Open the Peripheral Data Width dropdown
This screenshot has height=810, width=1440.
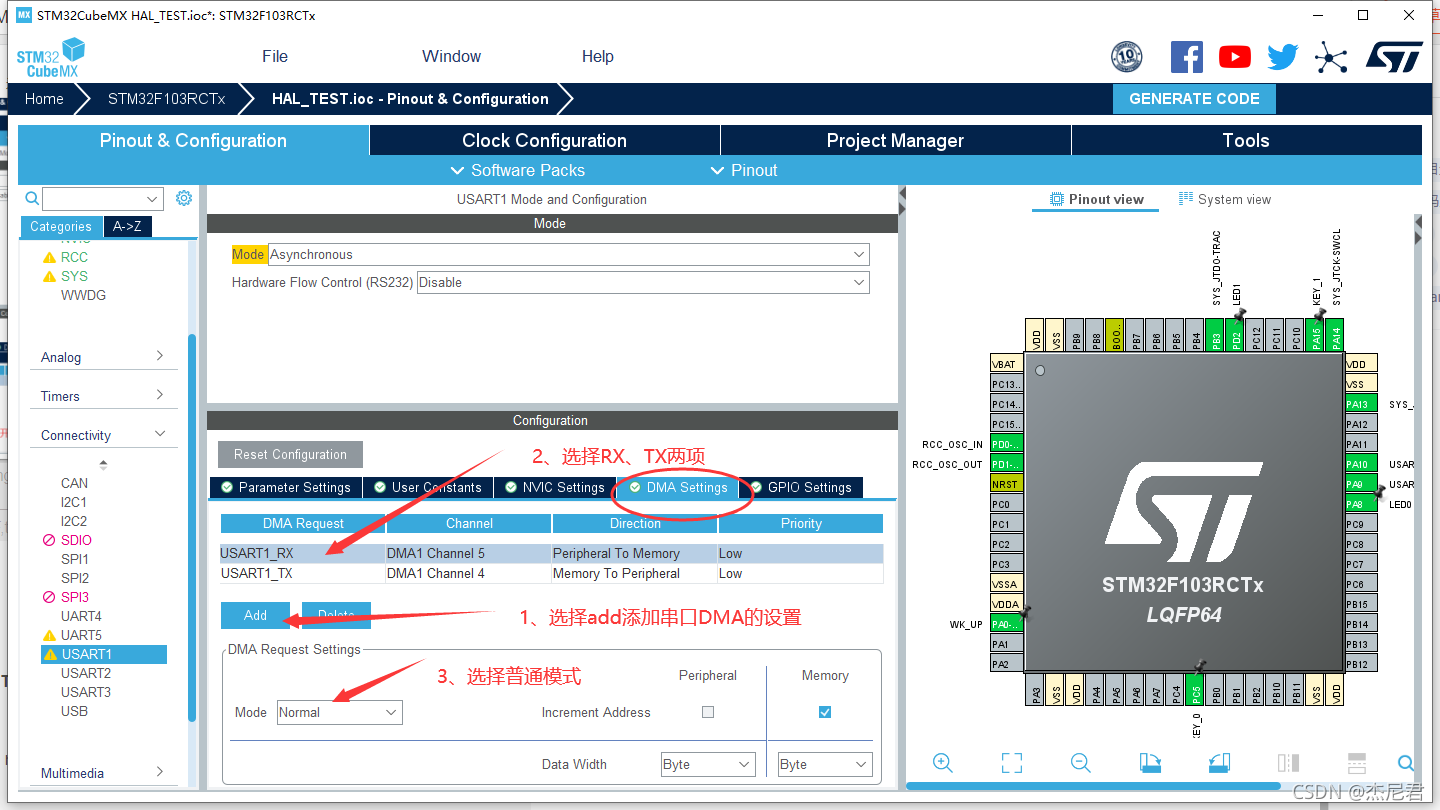coord(708,764)
